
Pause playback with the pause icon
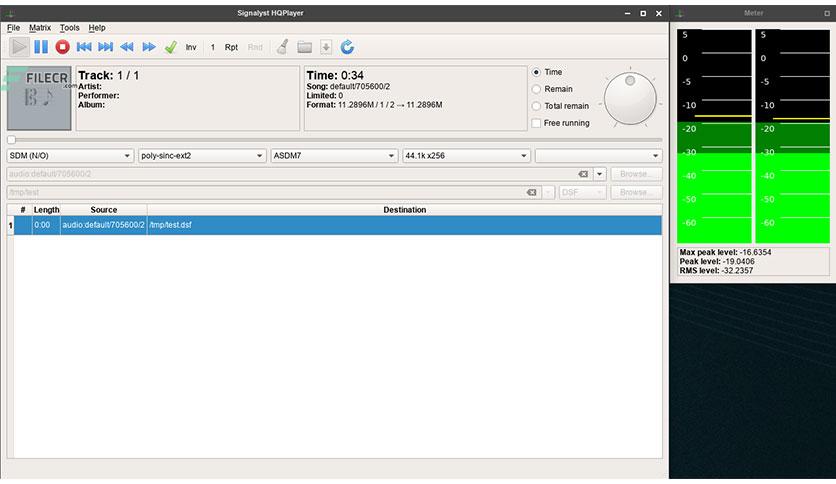(41, 47)
